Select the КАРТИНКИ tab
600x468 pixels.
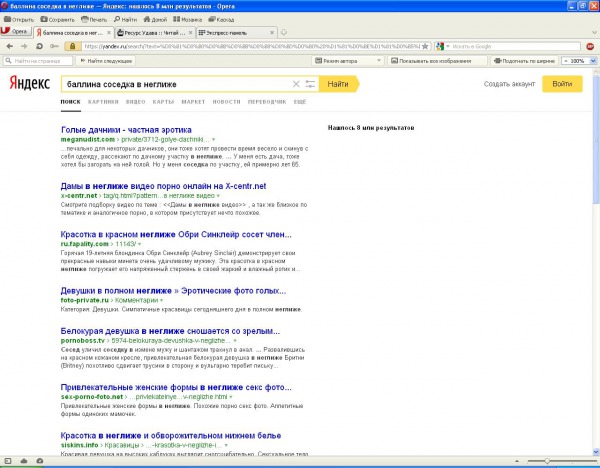(x=103, y=102)
